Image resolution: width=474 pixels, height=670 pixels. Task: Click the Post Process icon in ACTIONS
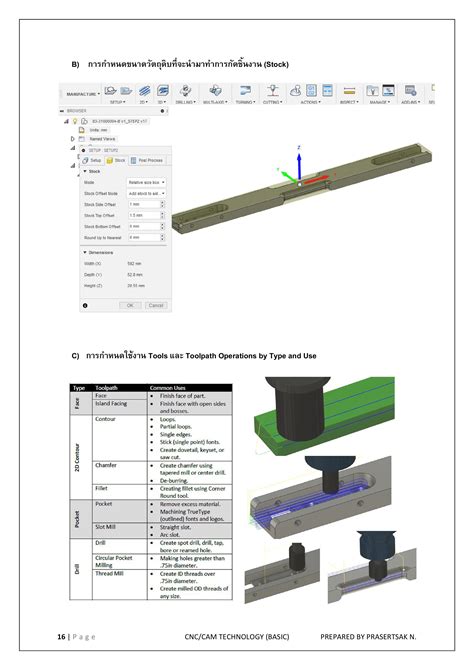click(312, 91)
